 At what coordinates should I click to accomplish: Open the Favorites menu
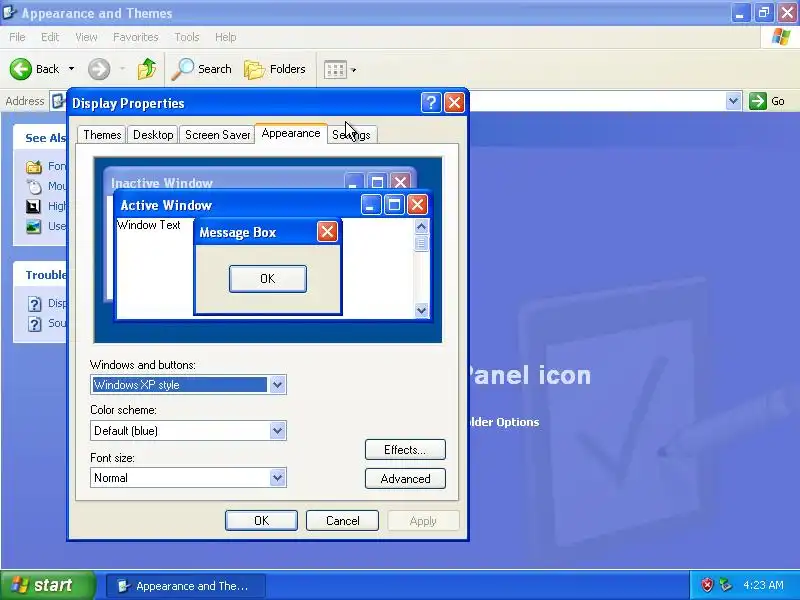click(135, 37)
